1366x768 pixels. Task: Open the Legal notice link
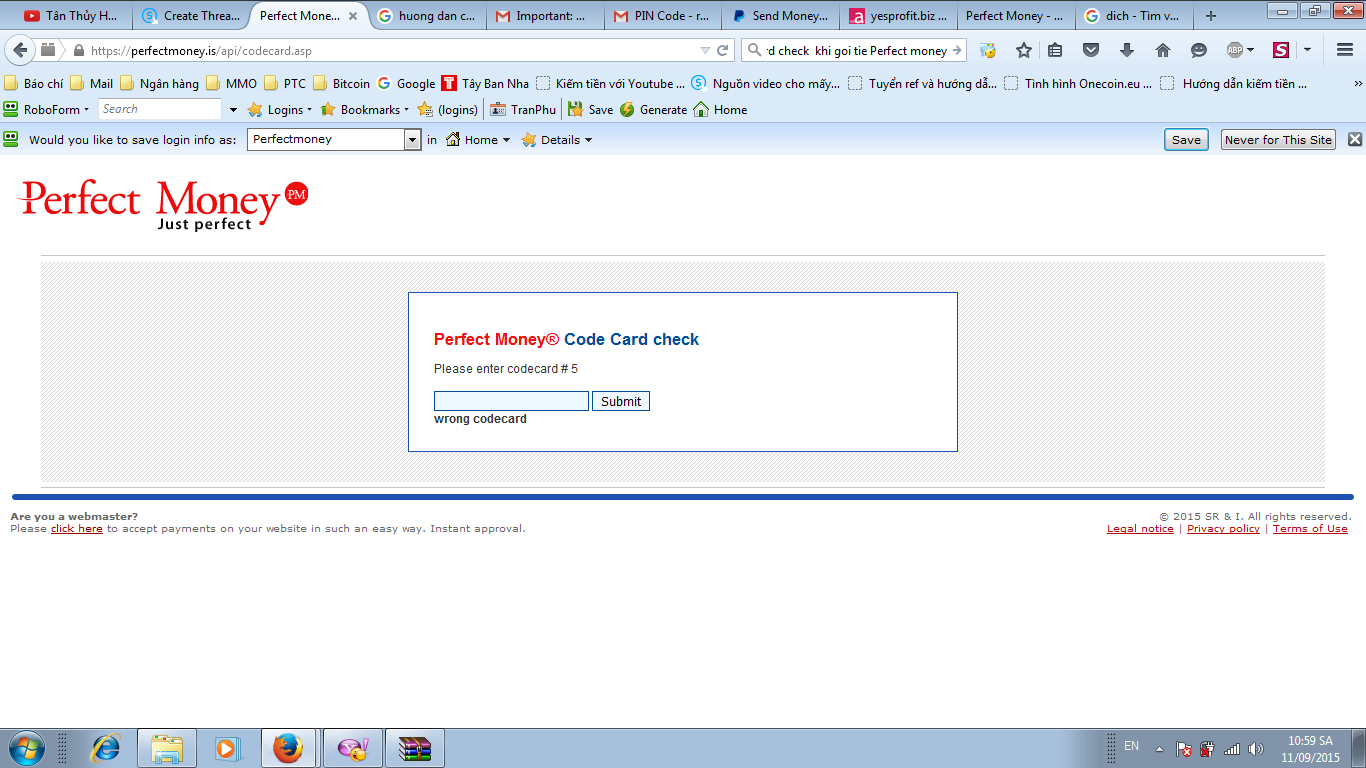pyautogui.click(x=1140, y=529)
